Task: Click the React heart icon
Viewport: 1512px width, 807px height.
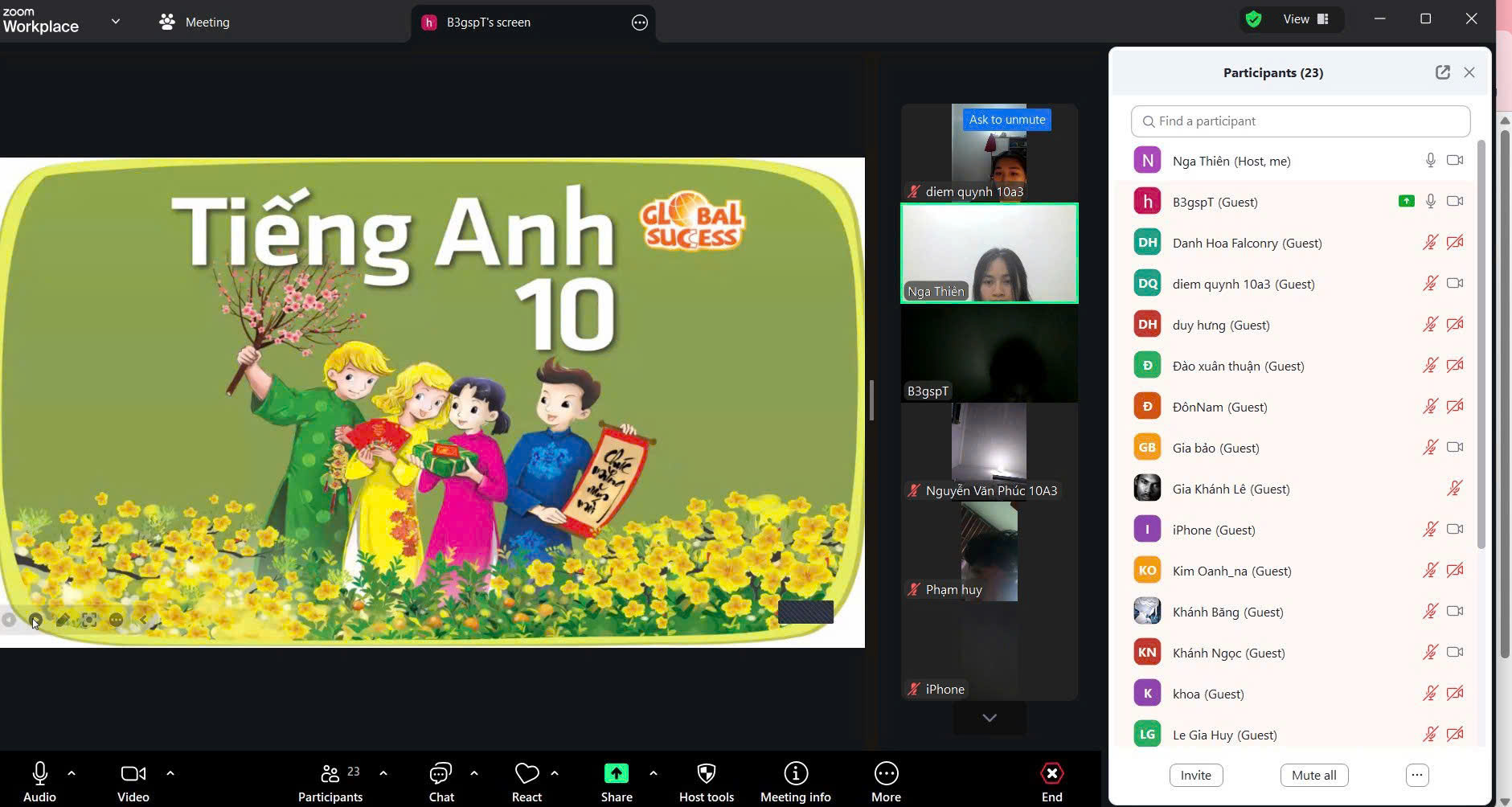Action: 527,774
